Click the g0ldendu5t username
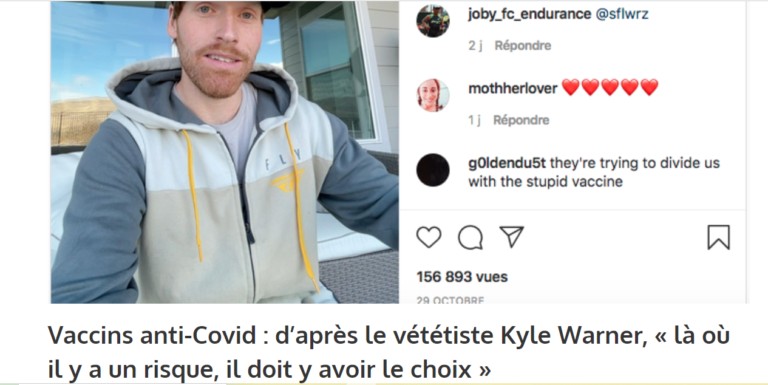Screen dimensions: 768x385 coord(507,163)
